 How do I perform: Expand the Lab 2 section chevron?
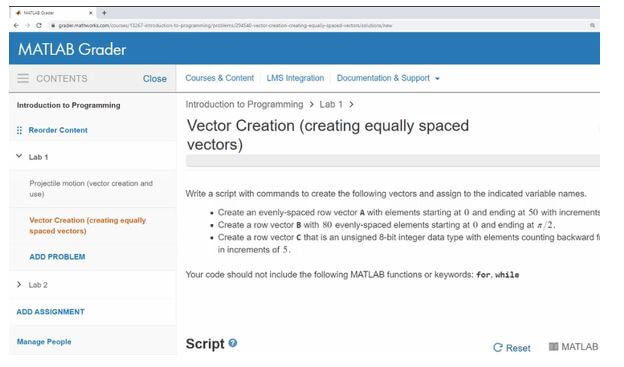(19, 284)
